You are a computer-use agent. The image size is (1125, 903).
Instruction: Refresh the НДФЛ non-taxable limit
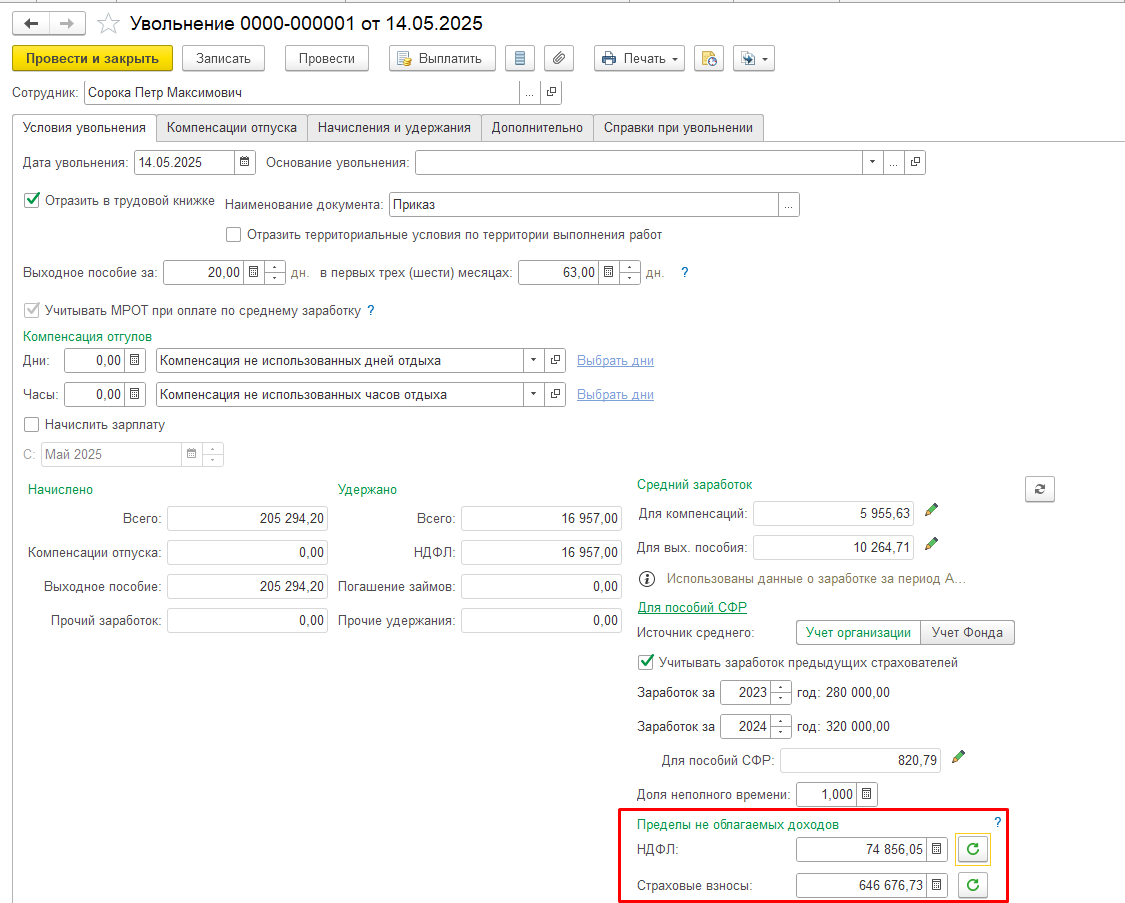973,849
